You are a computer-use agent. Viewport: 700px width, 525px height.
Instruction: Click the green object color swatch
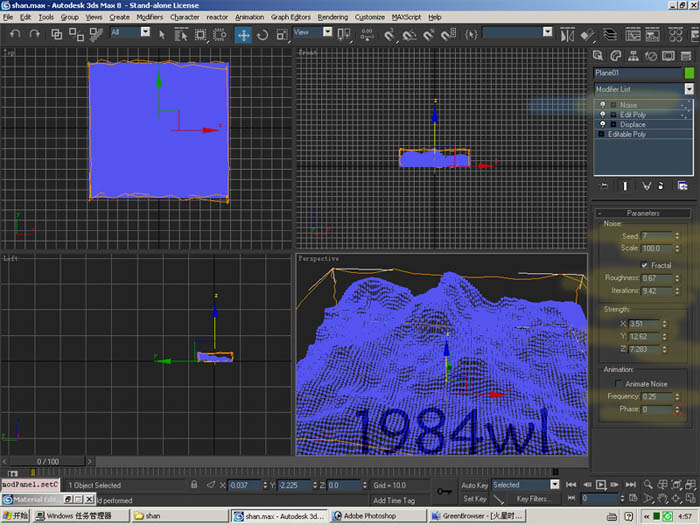pos(689,73)
